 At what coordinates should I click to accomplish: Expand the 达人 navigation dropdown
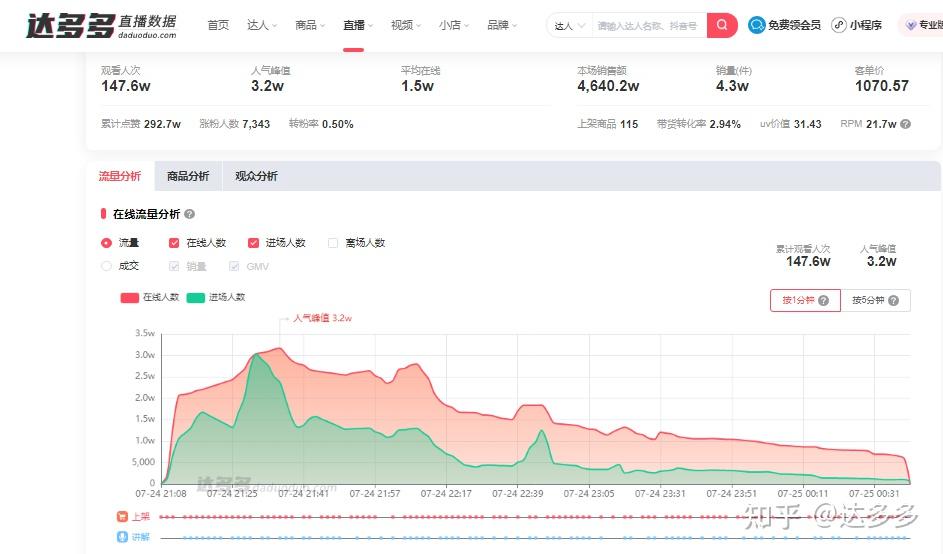click(x=262, y=25)
